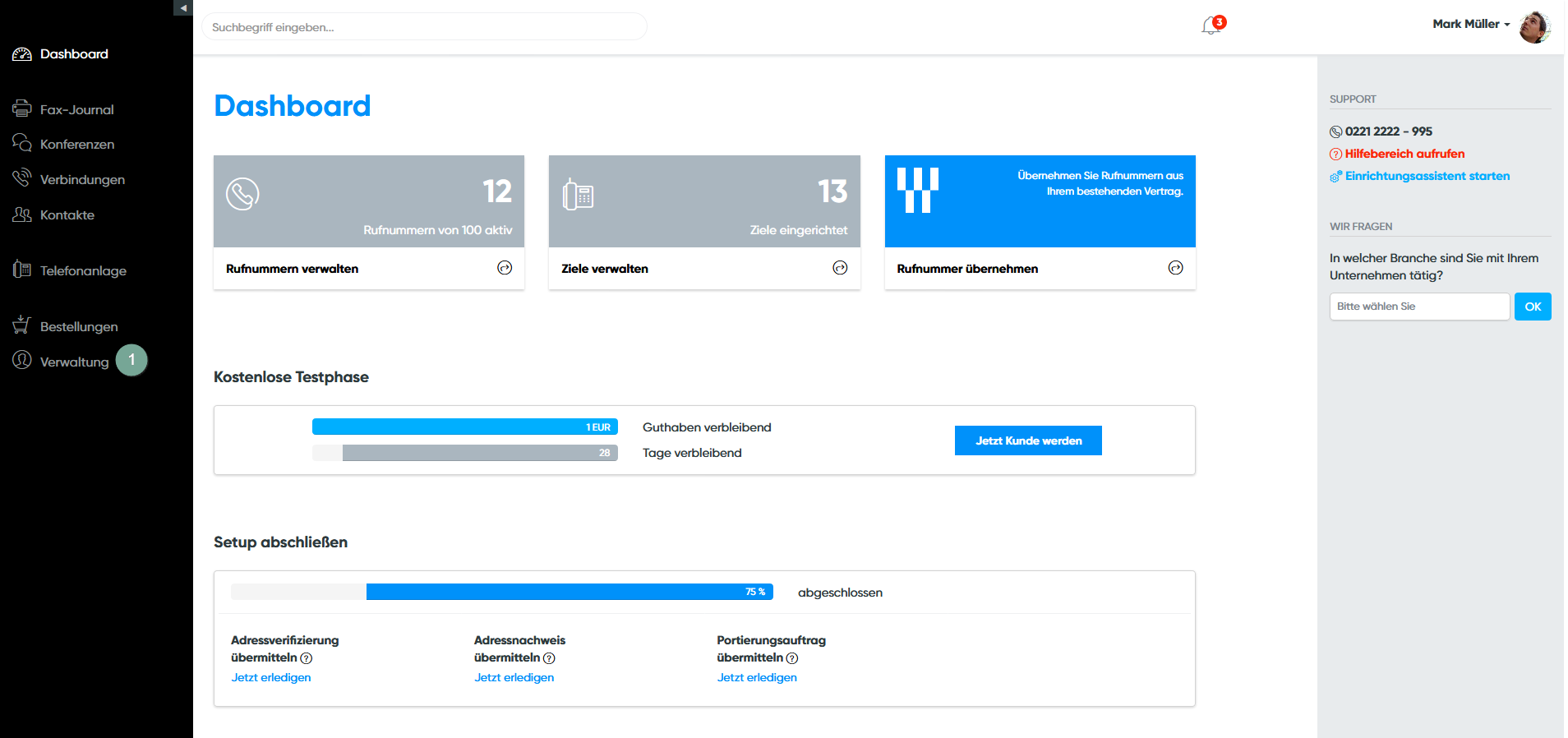
Task: Click arrow icon beside Ziele verwalten
Action: [840, 268]
